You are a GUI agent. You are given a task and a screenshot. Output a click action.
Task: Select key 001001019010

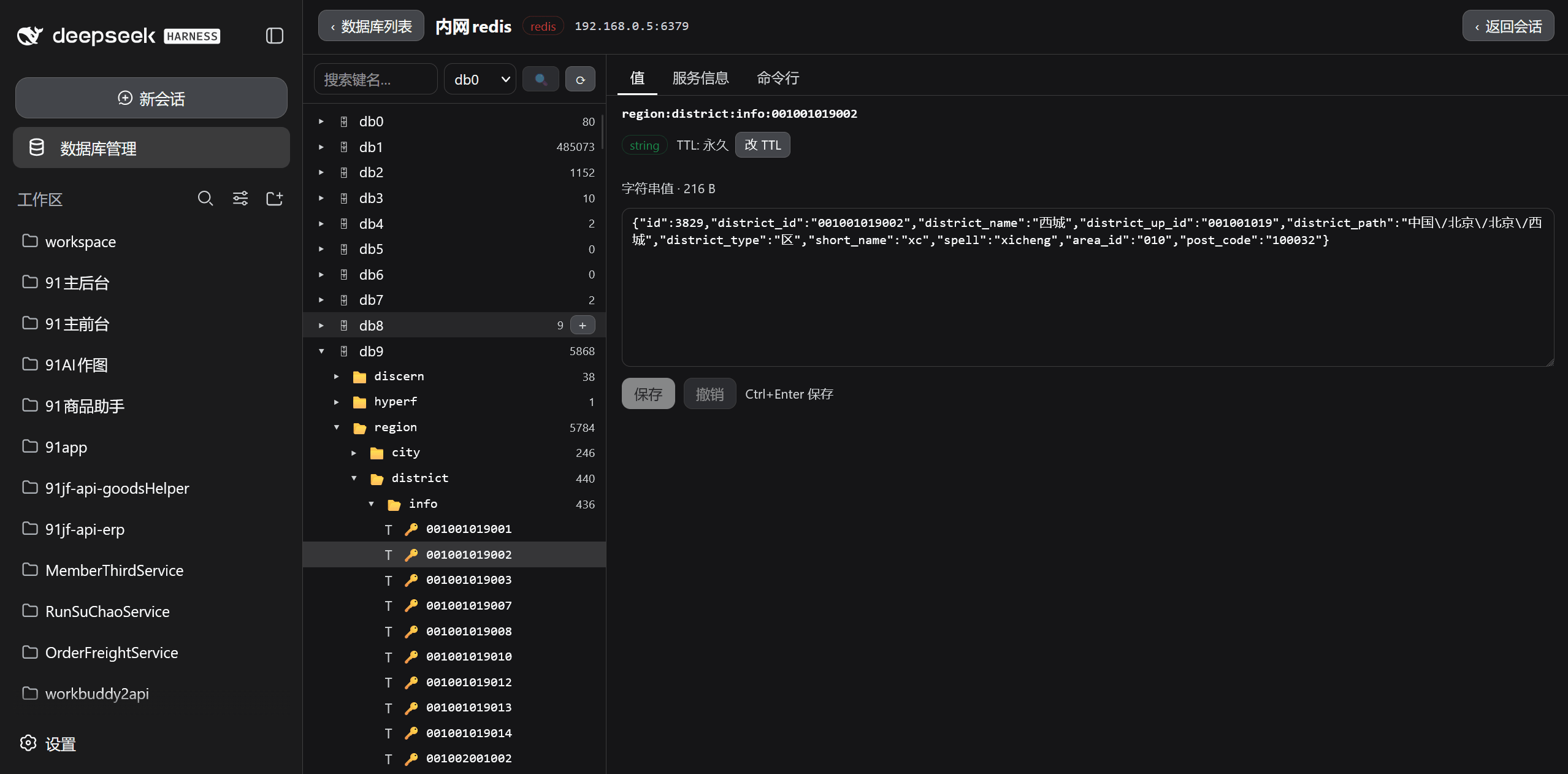454,656
